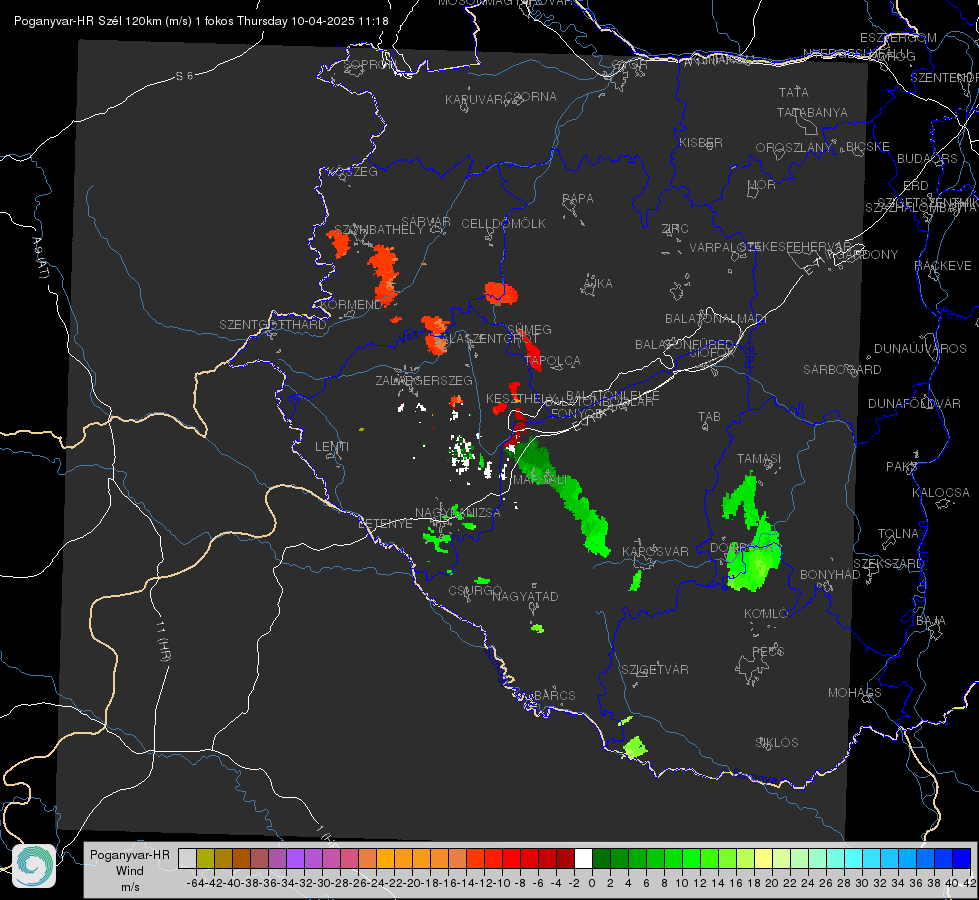
Task: Click the '42' legend scale value
Action: (x=969, y=883)
